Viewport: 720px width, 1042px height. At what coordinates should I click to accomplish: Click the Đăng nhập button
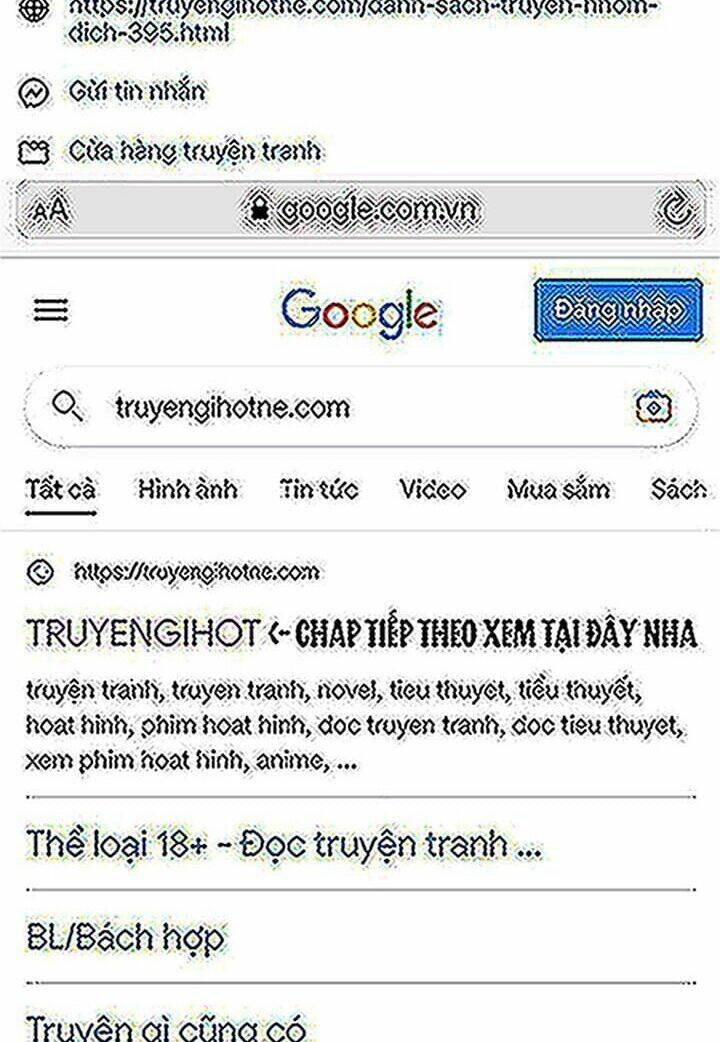coord(618,310)
